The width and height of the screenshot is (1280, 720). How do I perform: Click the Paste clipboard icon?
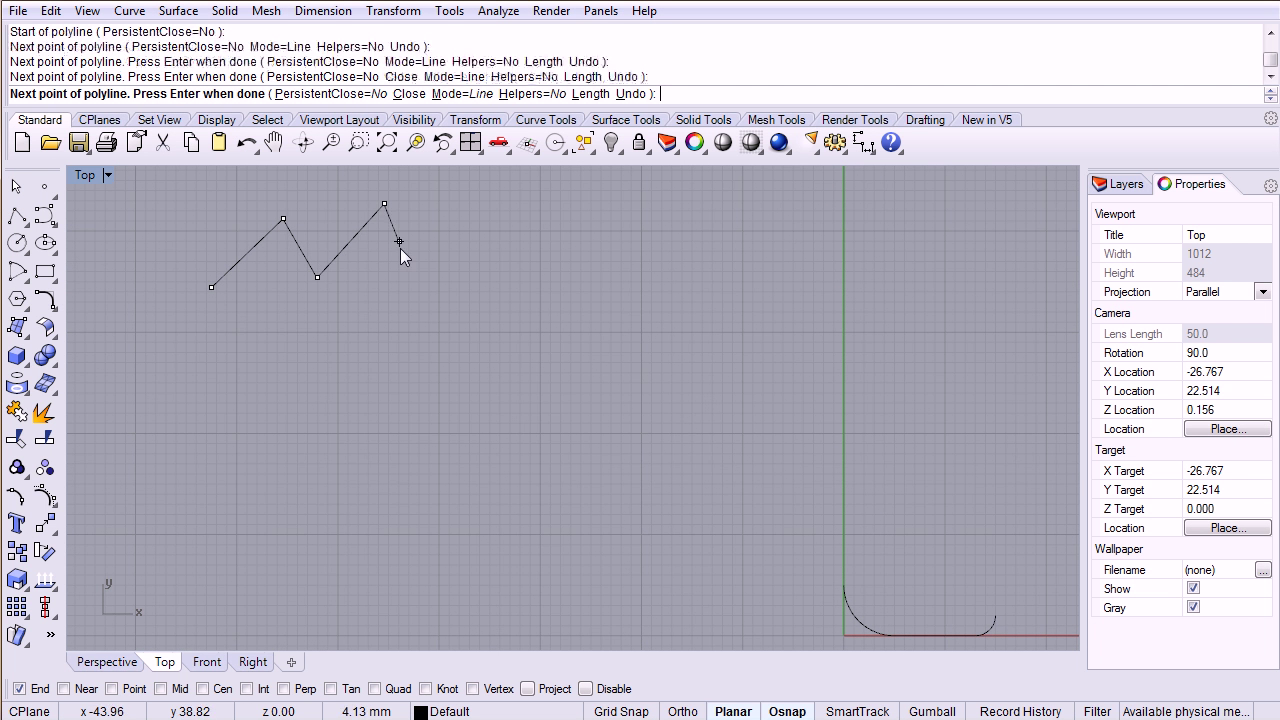pyautogui.click(x=219, y=143)
